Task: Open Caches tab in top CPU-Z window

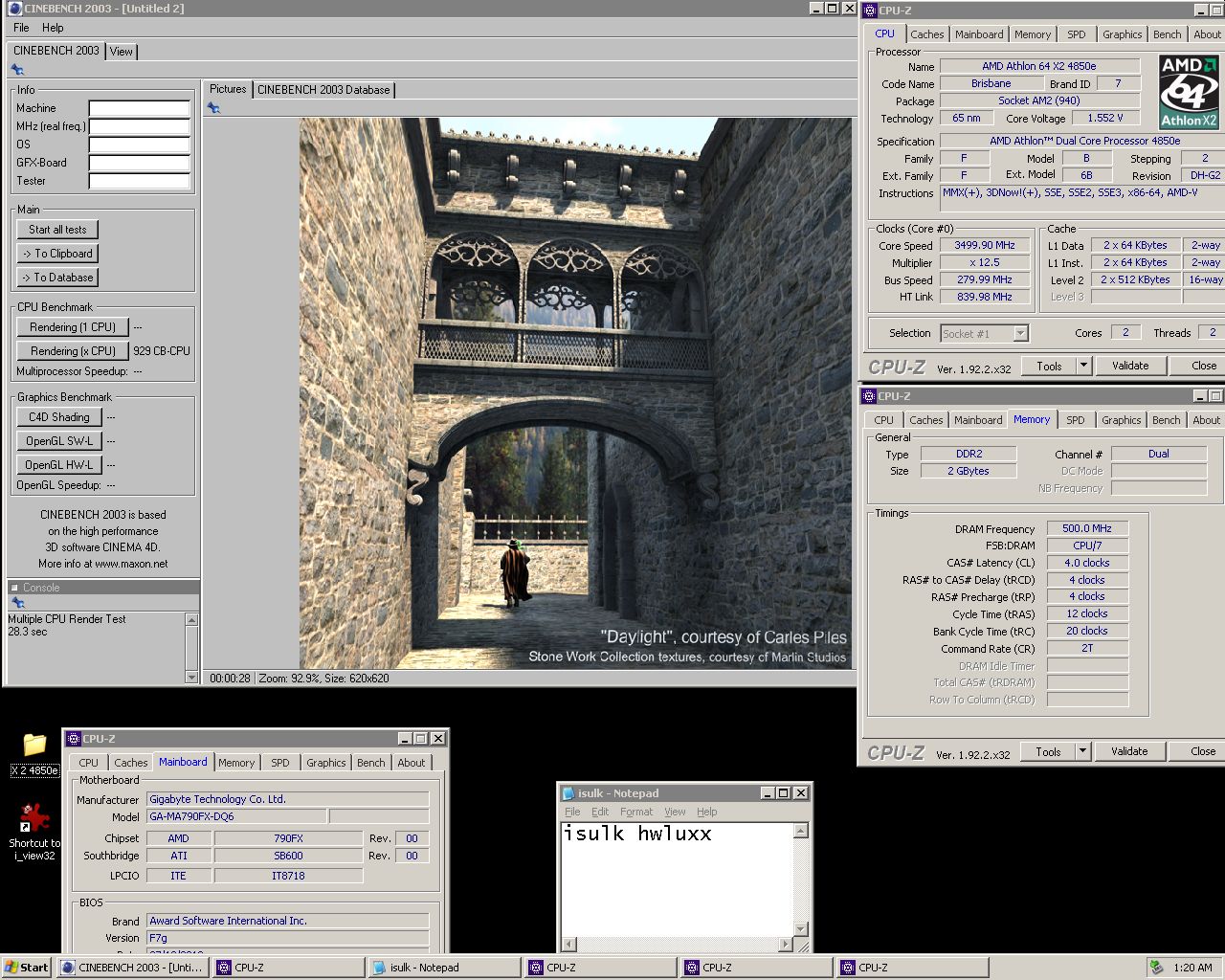Action: point(926,34)
